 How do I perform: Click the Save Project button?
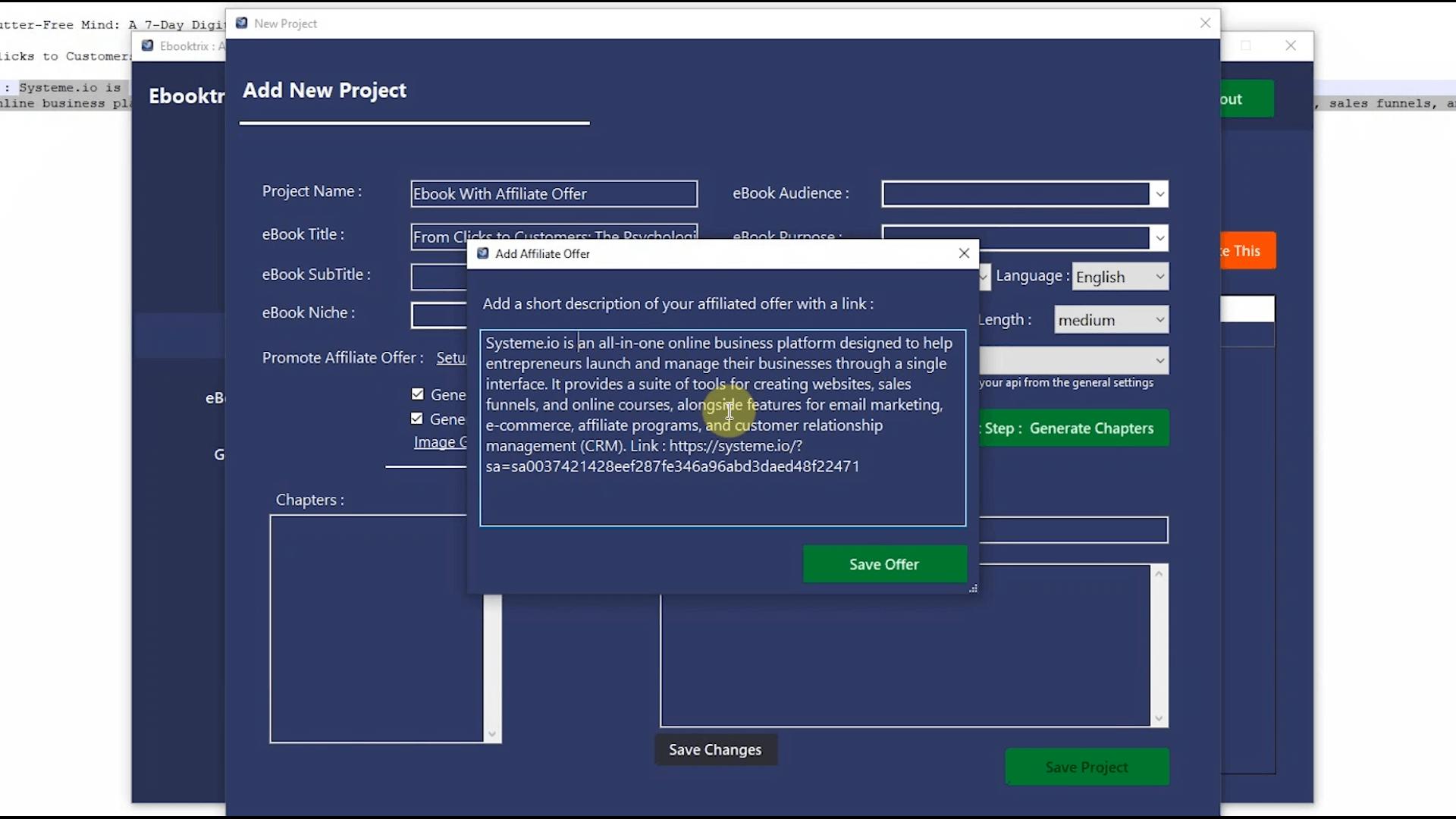pos(1087,767)
